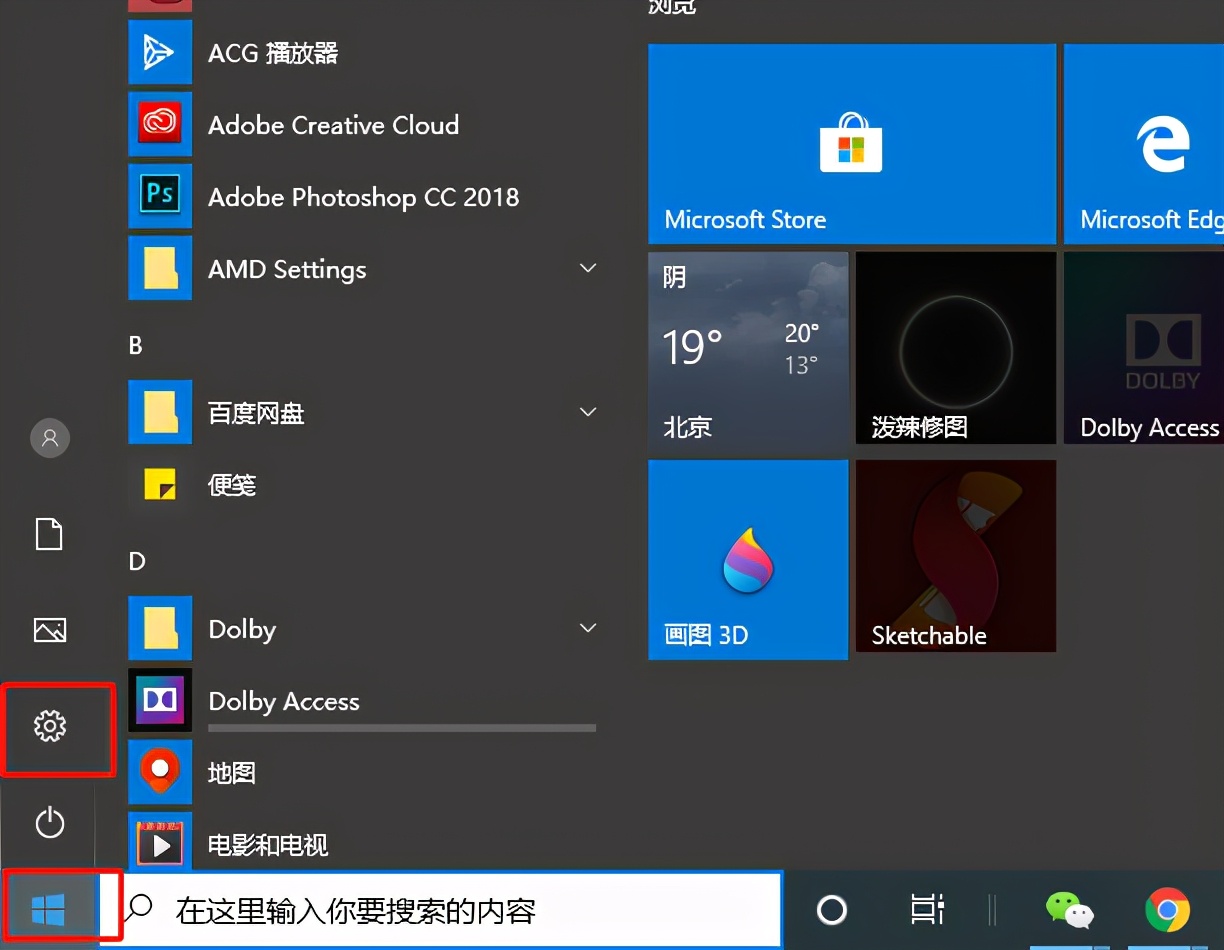The image size is (1224, 950).
Task: Open Dolby Access from the app list
Action: (x=283, y=701)
